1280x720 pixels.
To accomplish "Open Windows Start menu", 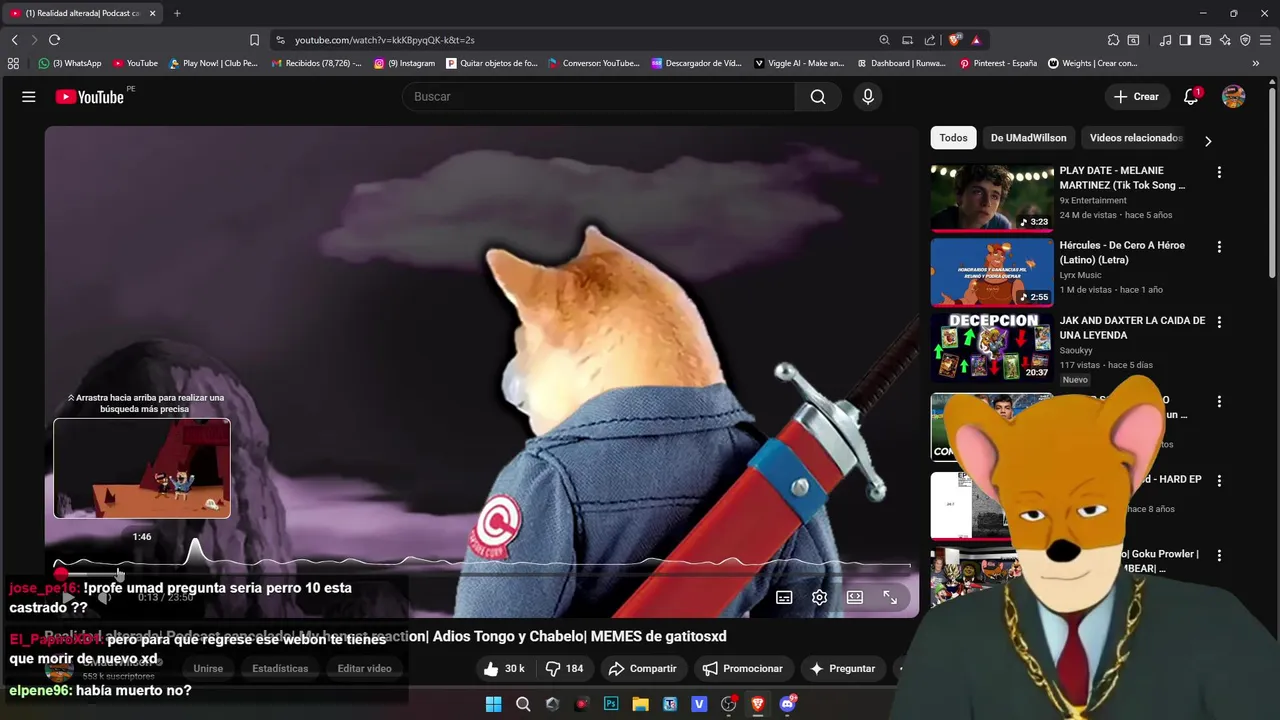I will [493, 704].
